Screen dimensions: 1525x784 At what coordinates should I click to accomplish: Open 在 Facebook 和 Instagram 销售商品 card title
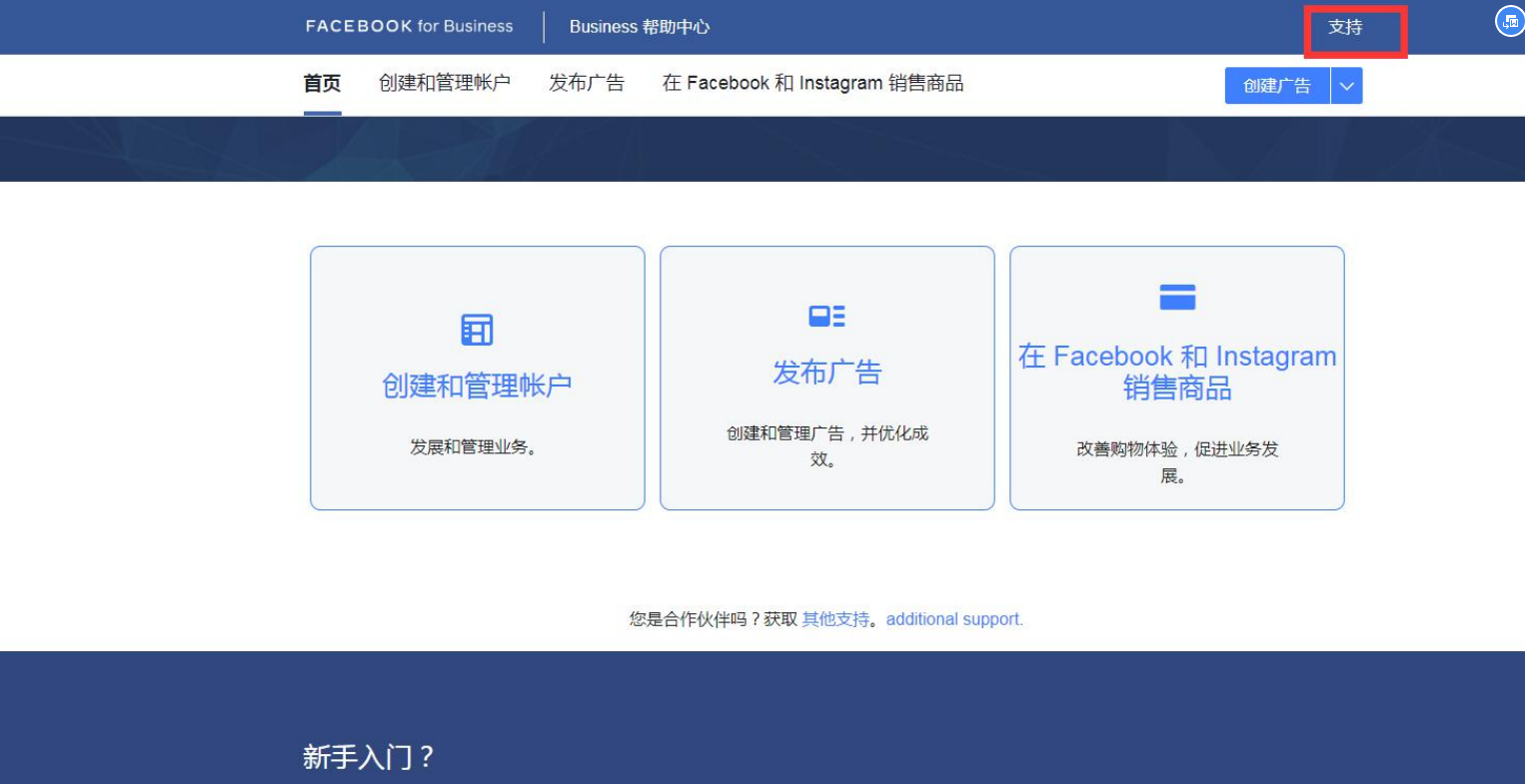(x=1177, y=372)
